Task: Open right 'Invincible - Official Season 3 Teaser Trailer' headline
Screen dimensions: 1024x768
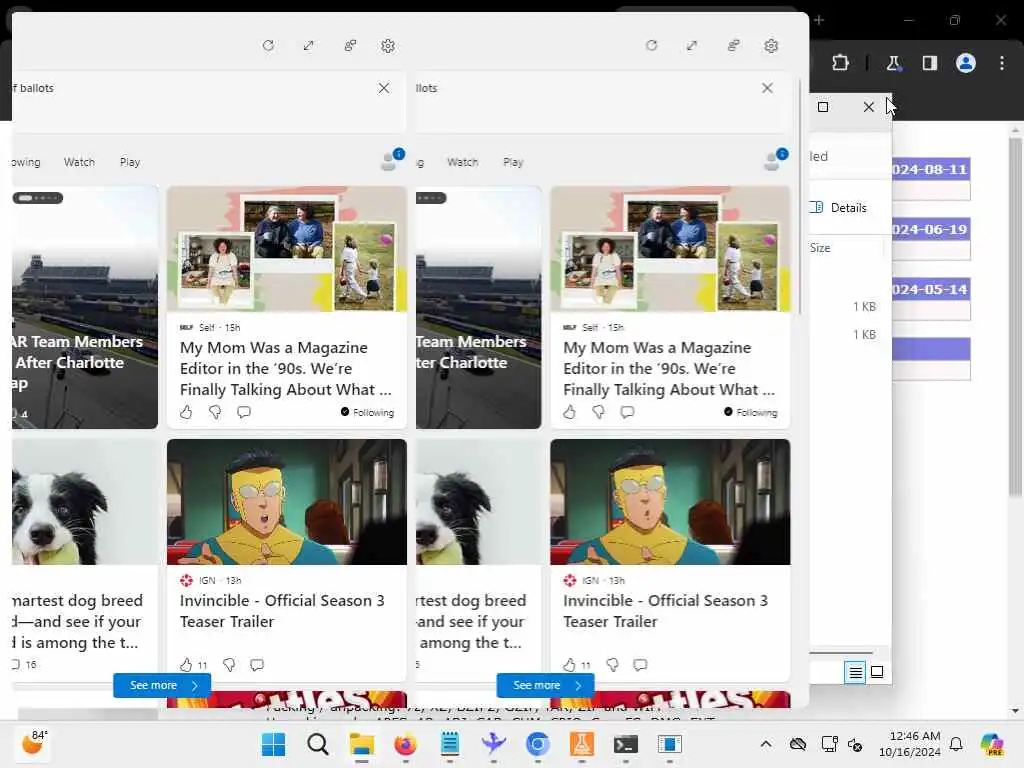Action: (x=665, y=611)
